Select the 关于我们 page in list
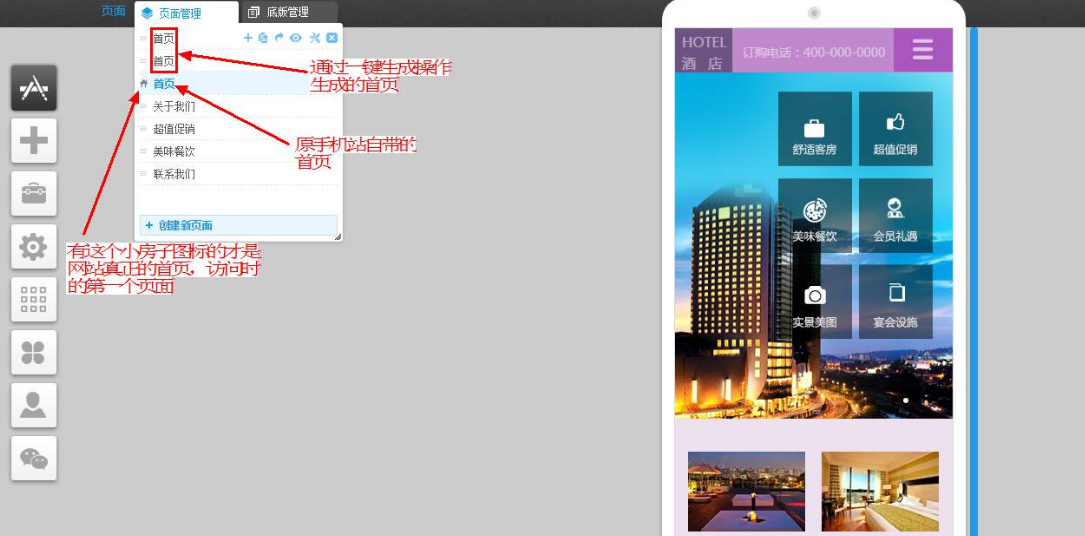Image resolution: width=1085 pixels, height=536 pixels. tap(174, 106)
